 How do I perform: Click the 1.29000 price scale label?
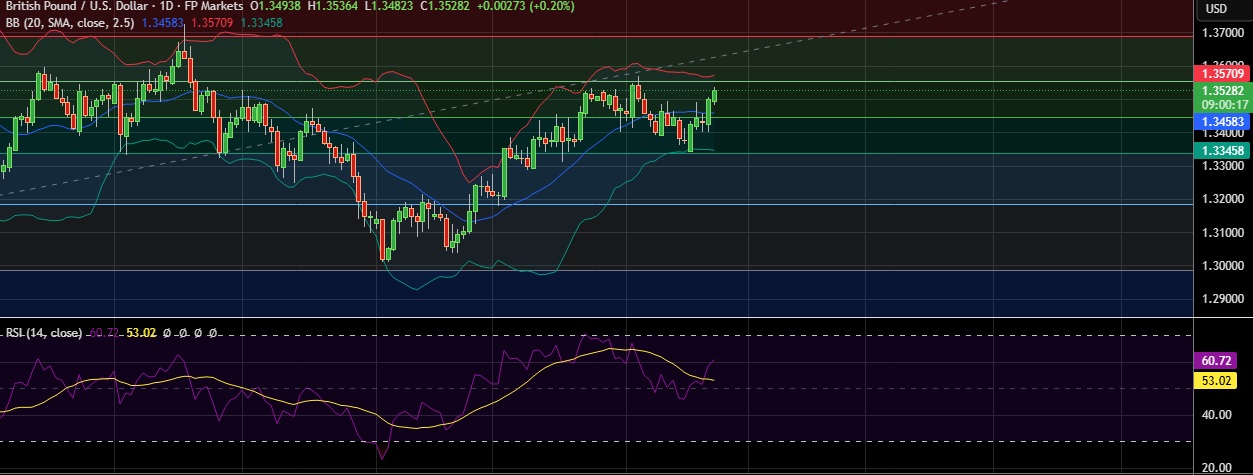click(x=1223, y=299)
